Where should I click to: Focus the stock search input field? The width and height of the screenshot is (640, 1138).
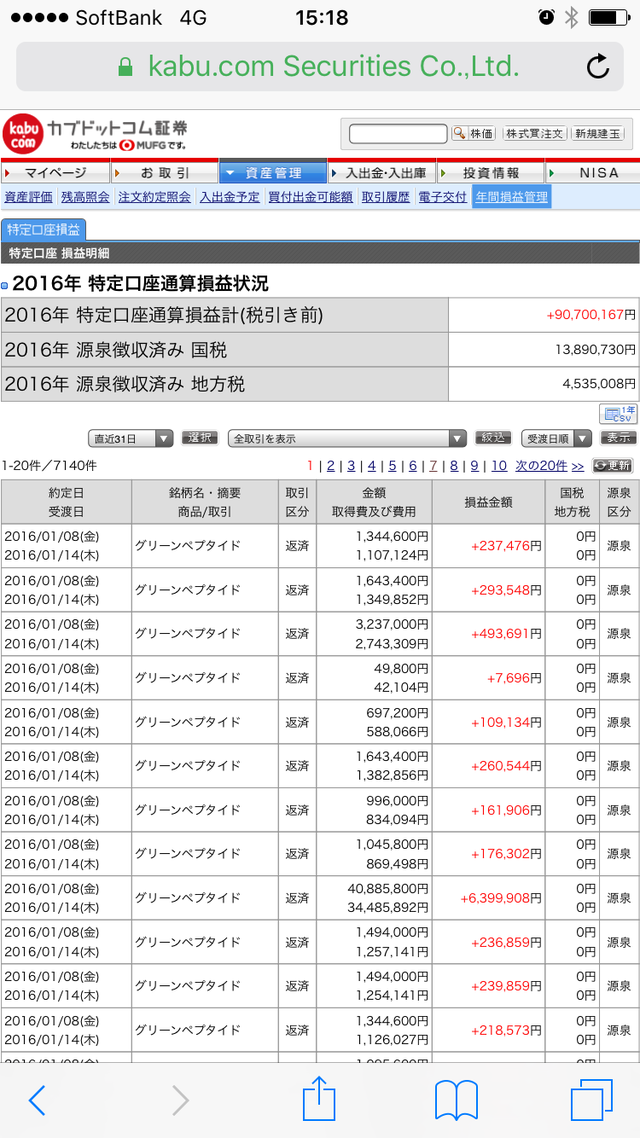[398, 134]
